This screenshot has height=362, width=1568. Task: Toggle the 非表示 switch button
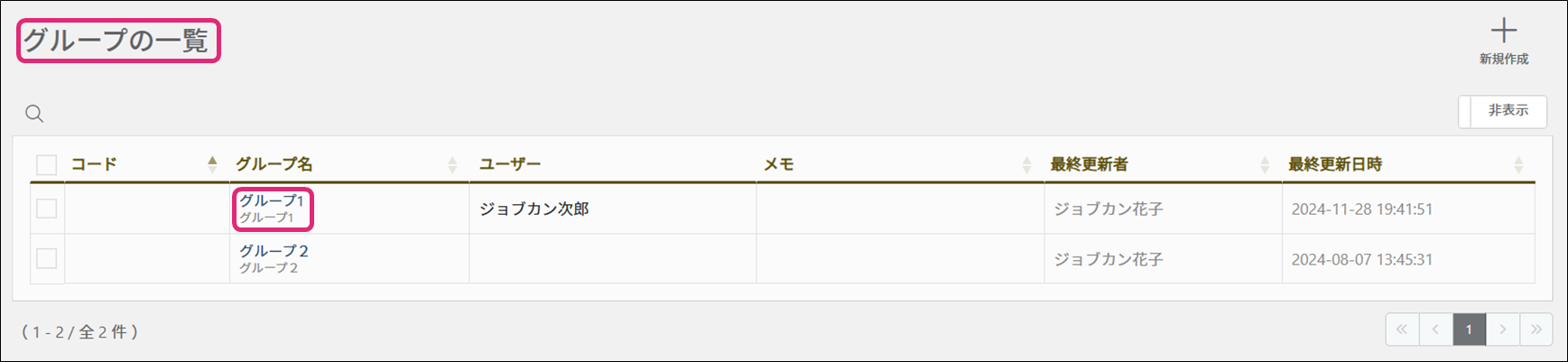coord(1502,111)
